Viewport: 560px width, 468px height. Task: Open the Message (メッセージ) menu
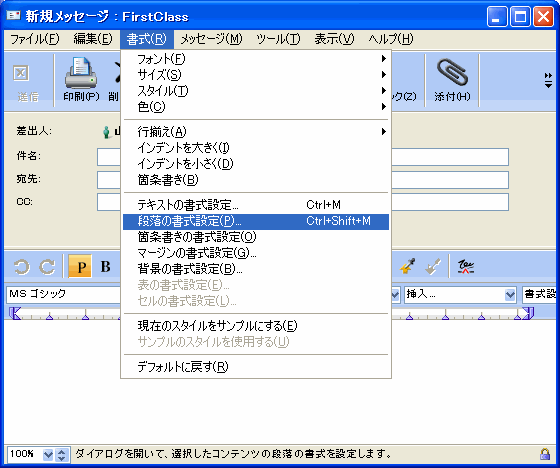[x=211, y=39]
